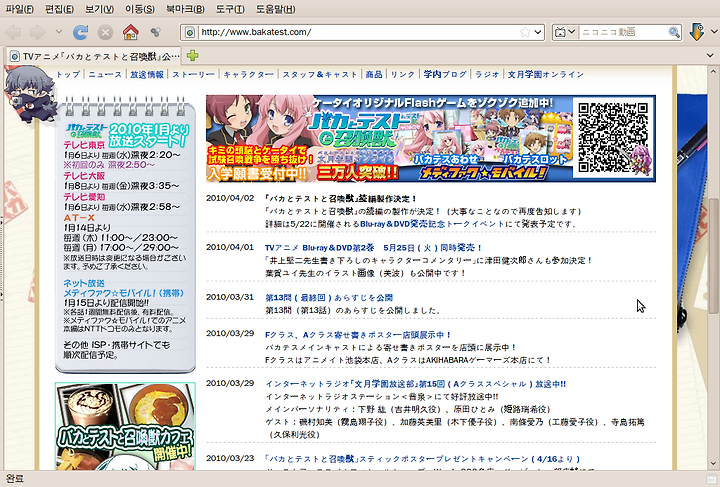Select the TVアニメ バカとテスト tab
The width and height of the screenshot is (720, 487).
(95, 56)
